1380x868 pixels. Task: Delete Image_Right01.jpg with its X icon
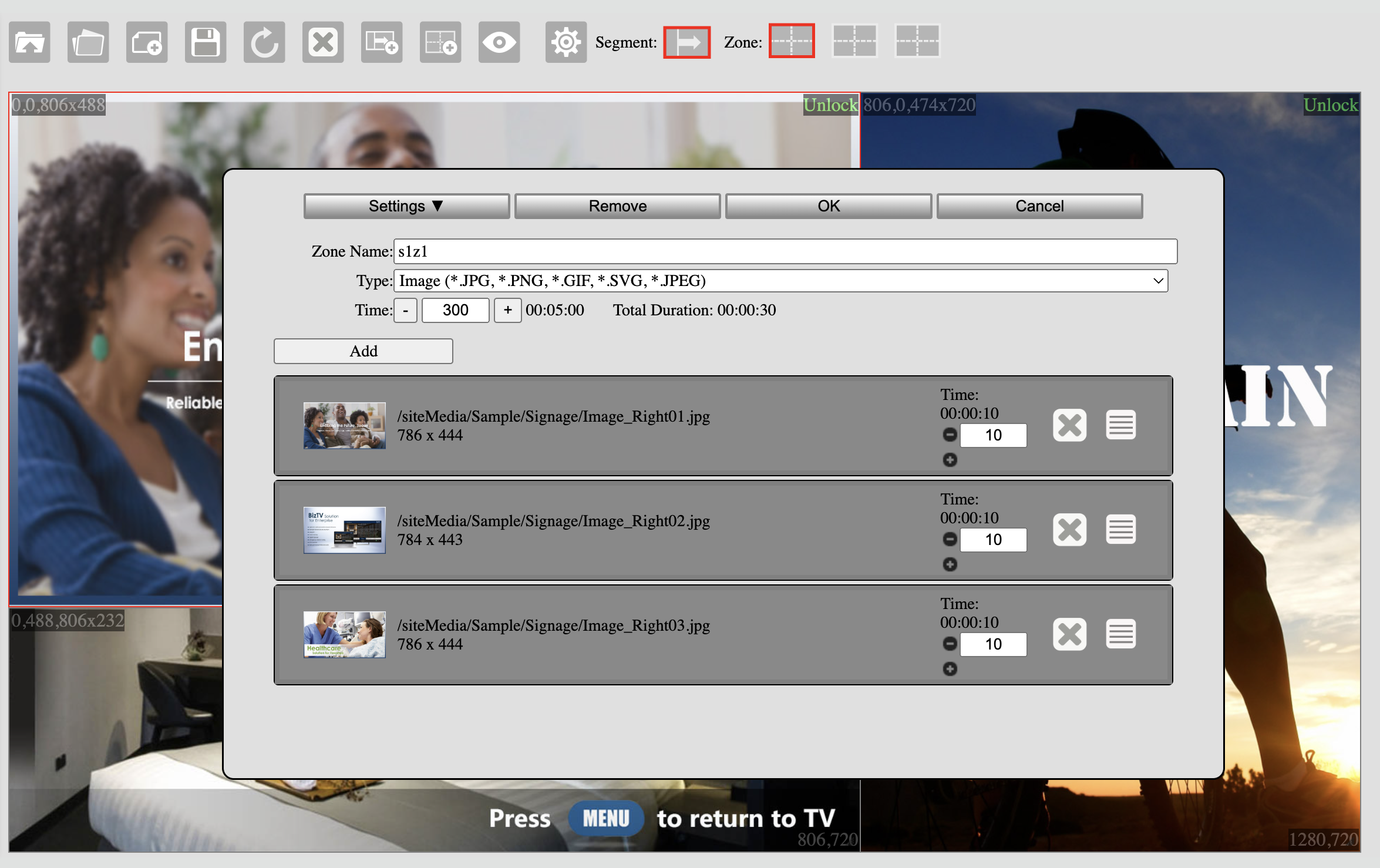1069,425
